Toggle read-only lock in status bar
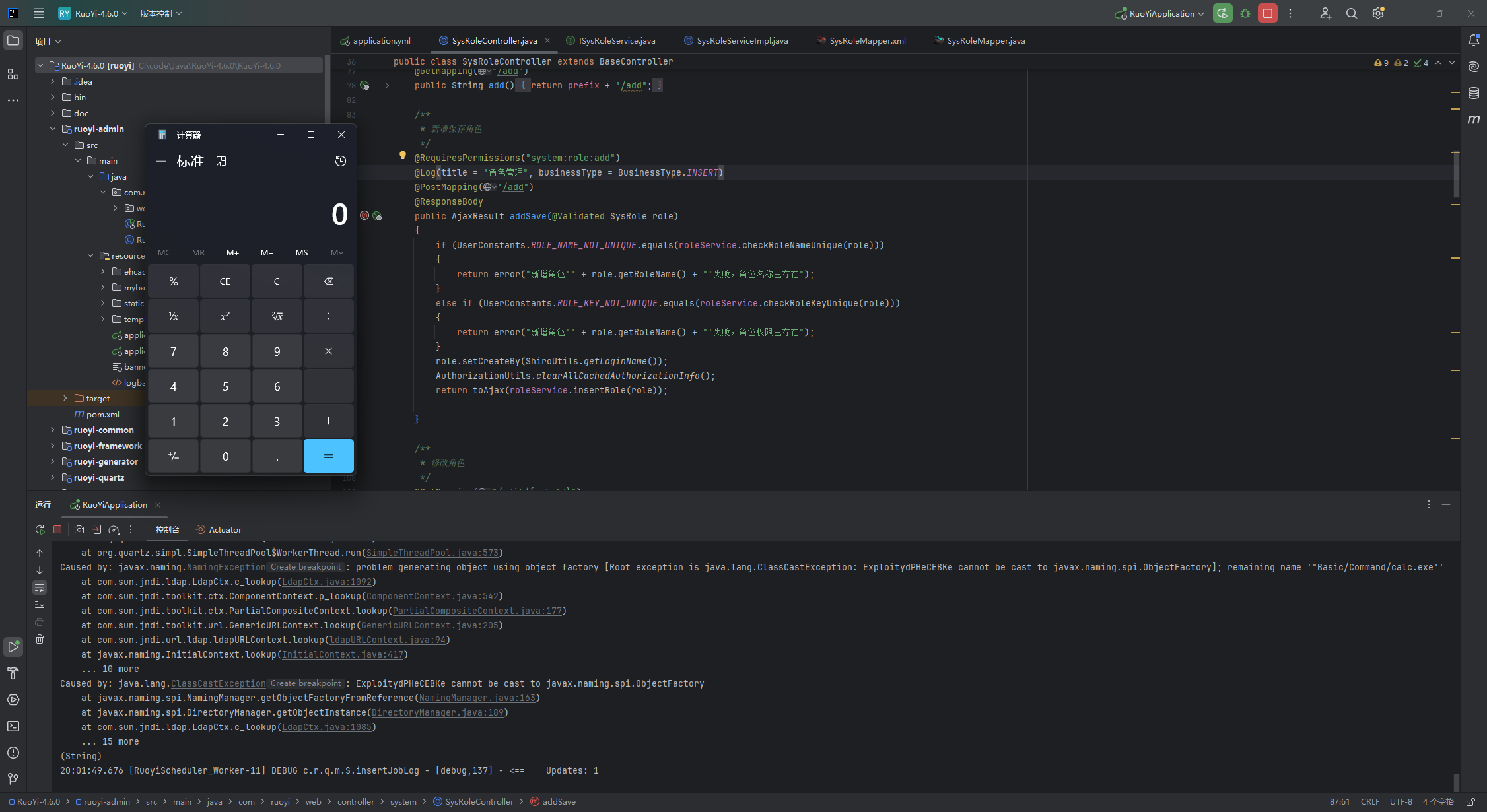 tap(1470, 802)
